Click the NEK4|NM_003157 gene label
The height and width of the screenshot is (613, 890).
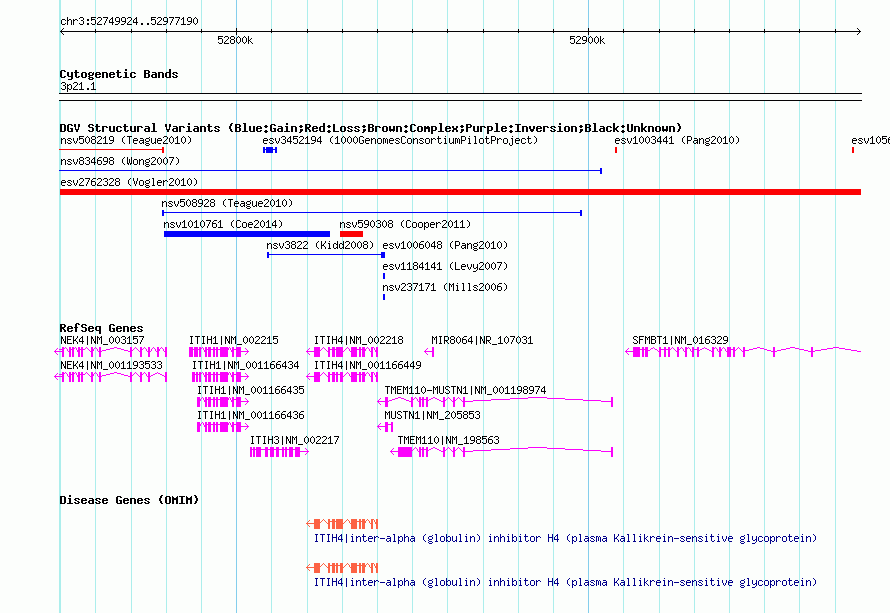pyautogui.click(x=102, y=340)
